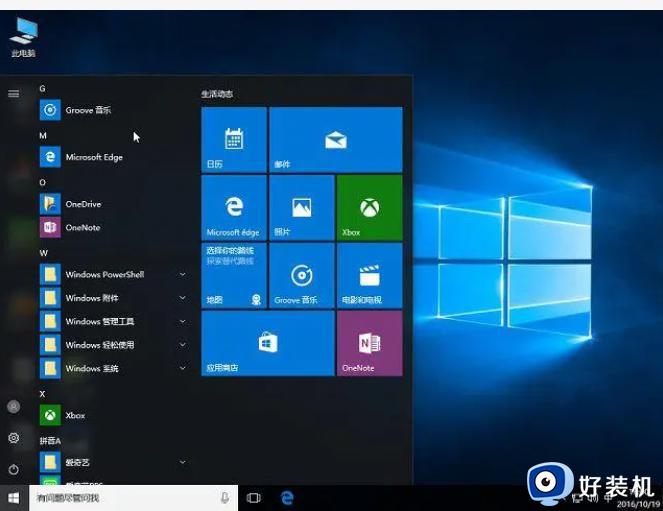Image resolution: width=663 pixels, height=511 pixels.
Task: Open the This PC desktop icon
Action: [24, 37]
